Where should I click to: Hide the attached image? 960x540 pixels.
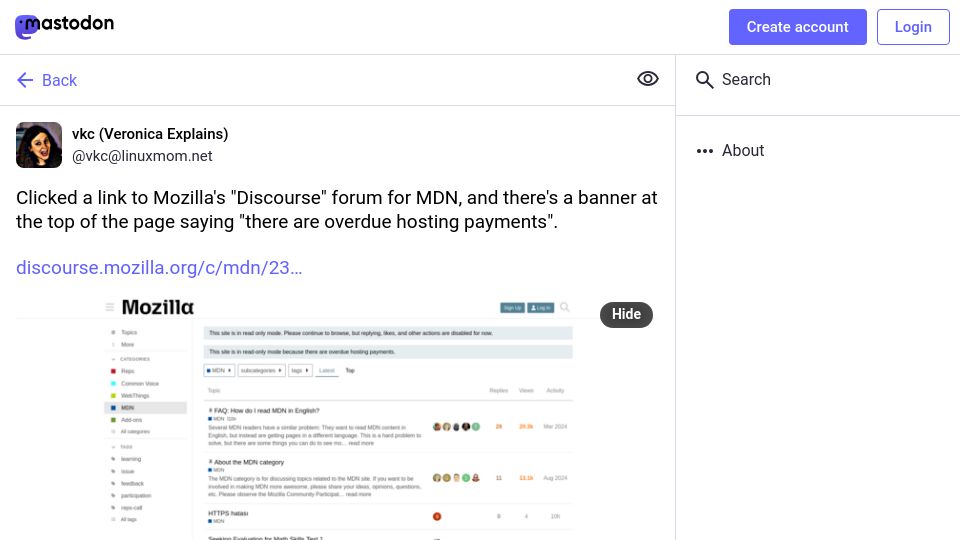(626, 314)
